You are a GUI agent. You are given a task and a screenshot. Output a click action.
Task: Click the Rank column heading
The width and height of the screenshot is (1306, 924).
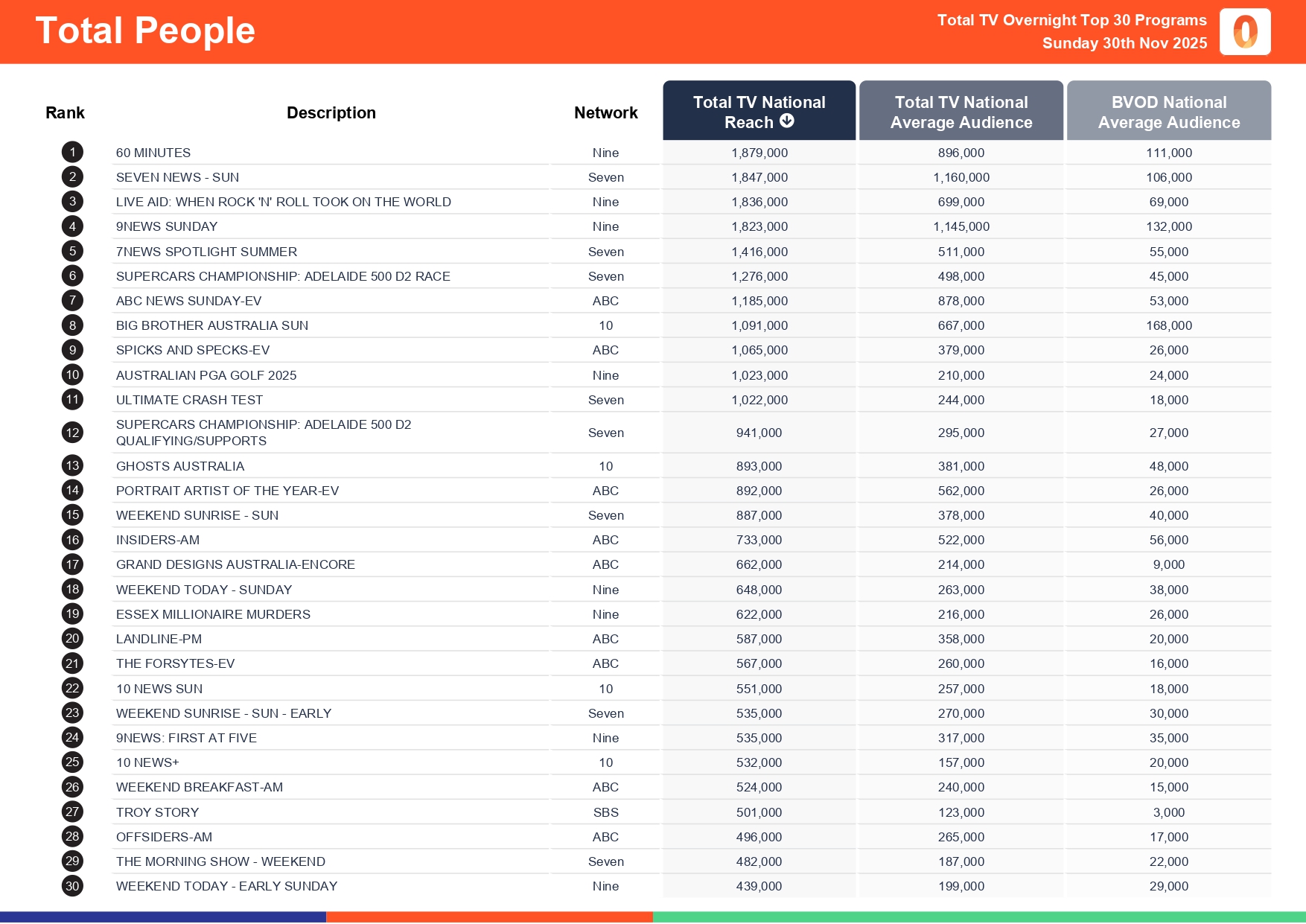65,112
